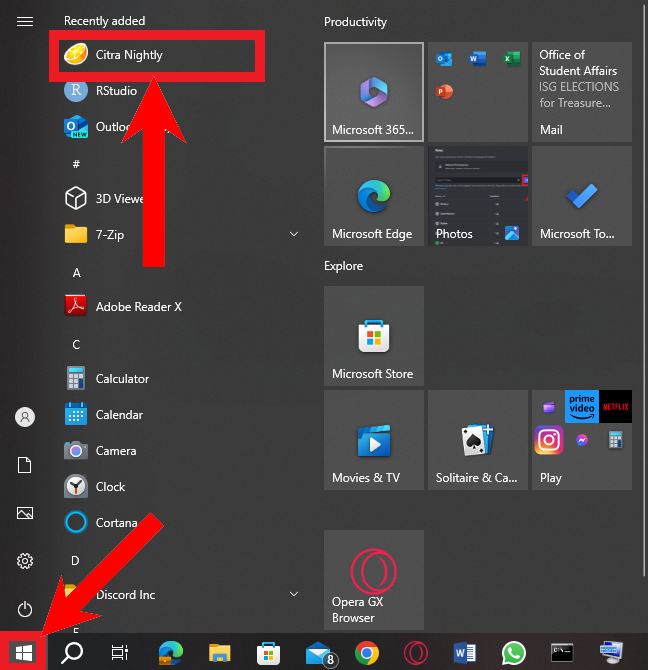Open Google Chrome from the taskbar
This screenshot has width=648, height=670.
pos(367,652)
